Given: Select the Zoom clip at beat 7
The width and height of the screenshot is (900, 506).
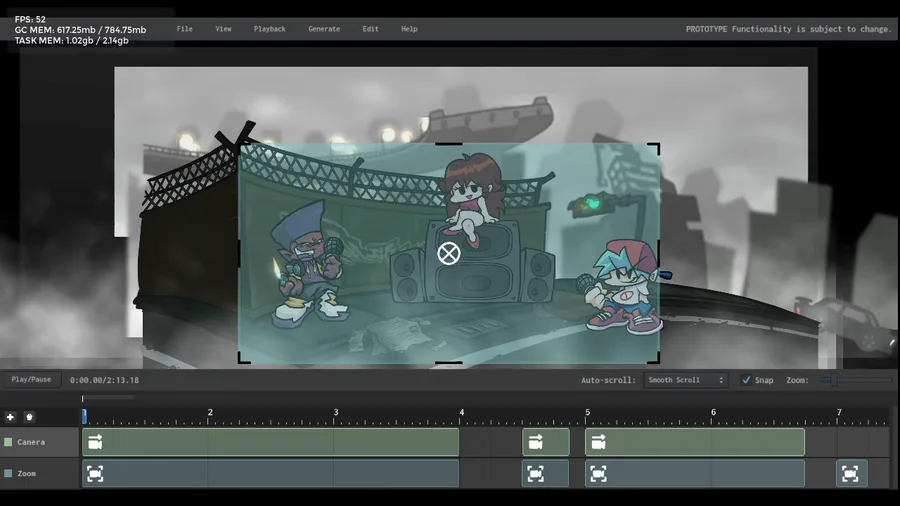Looking at the screenshot, I should pyautogui.click(x=851, y=473).
